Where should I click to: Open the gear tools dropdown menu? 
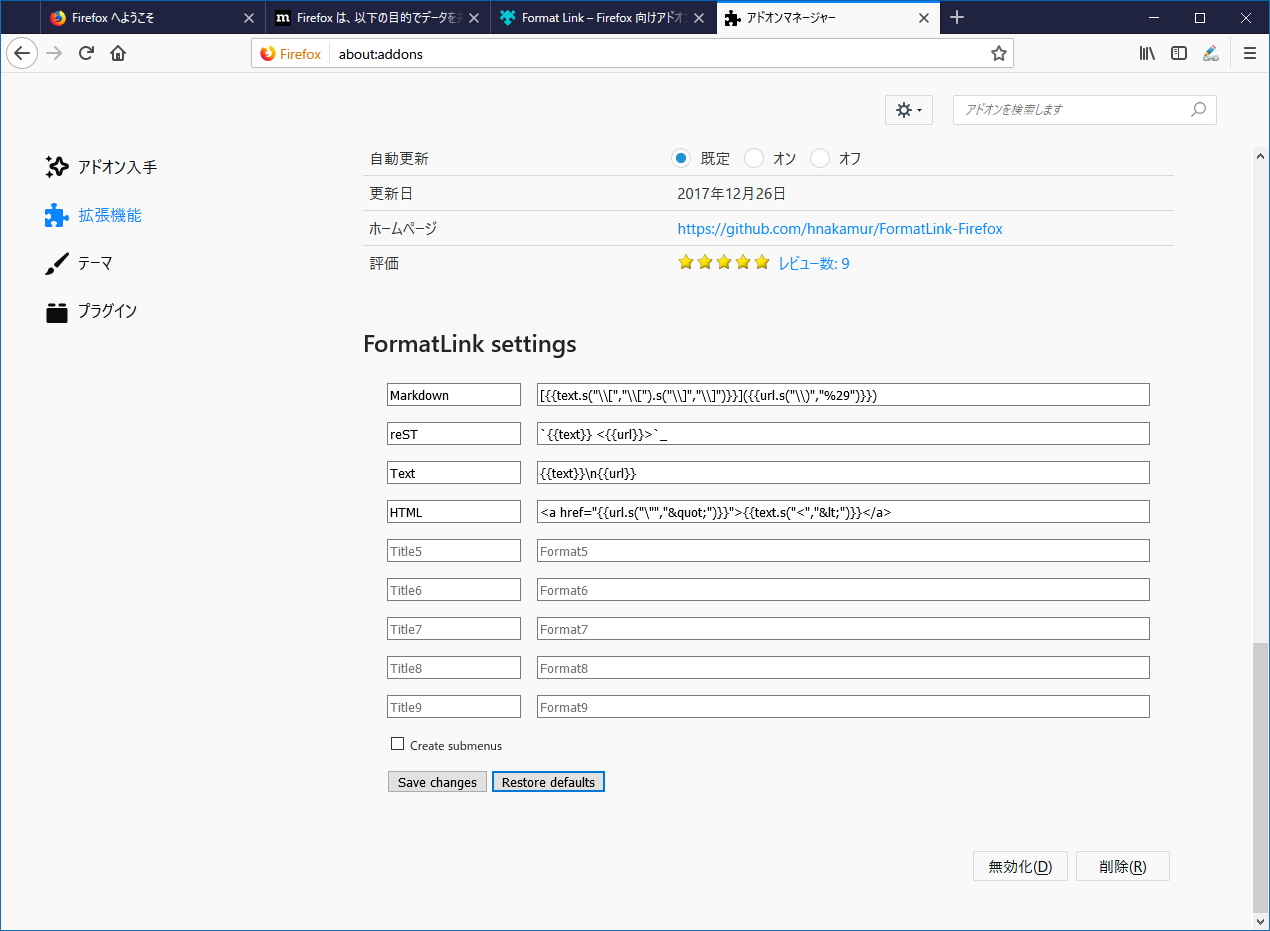pyautogui.click(x=907, y=110)
